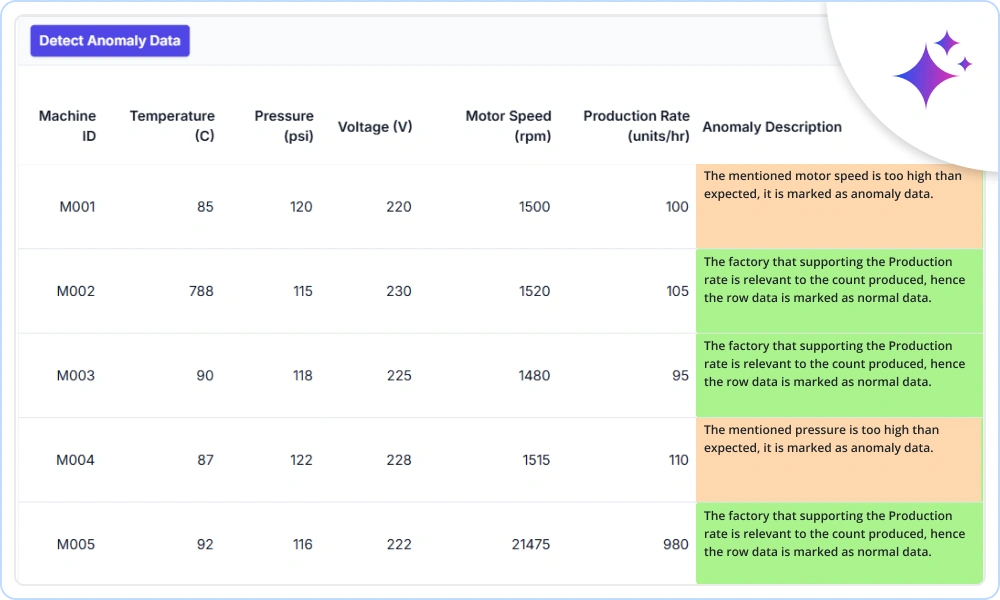Select the Motor Speed (rpm) header
The width and height of the screenshot is (1000, 600).
click(508, 126)
